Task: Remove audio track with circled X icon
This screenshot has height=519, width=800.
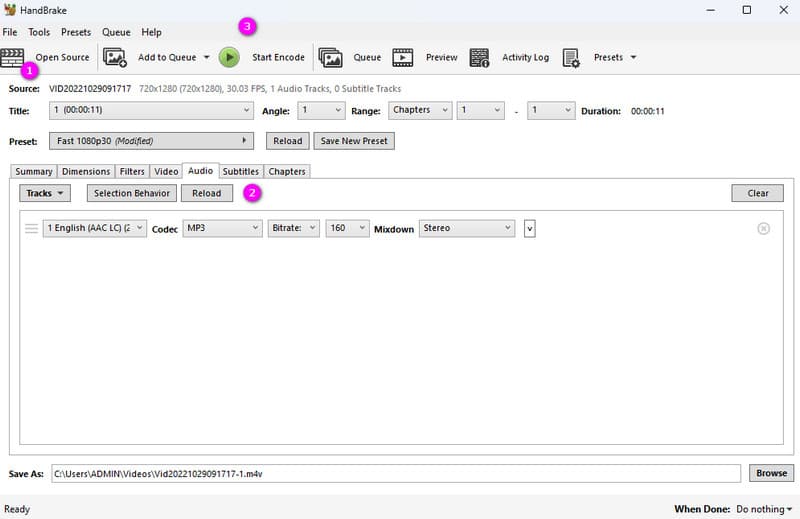Action: point(763,228)
